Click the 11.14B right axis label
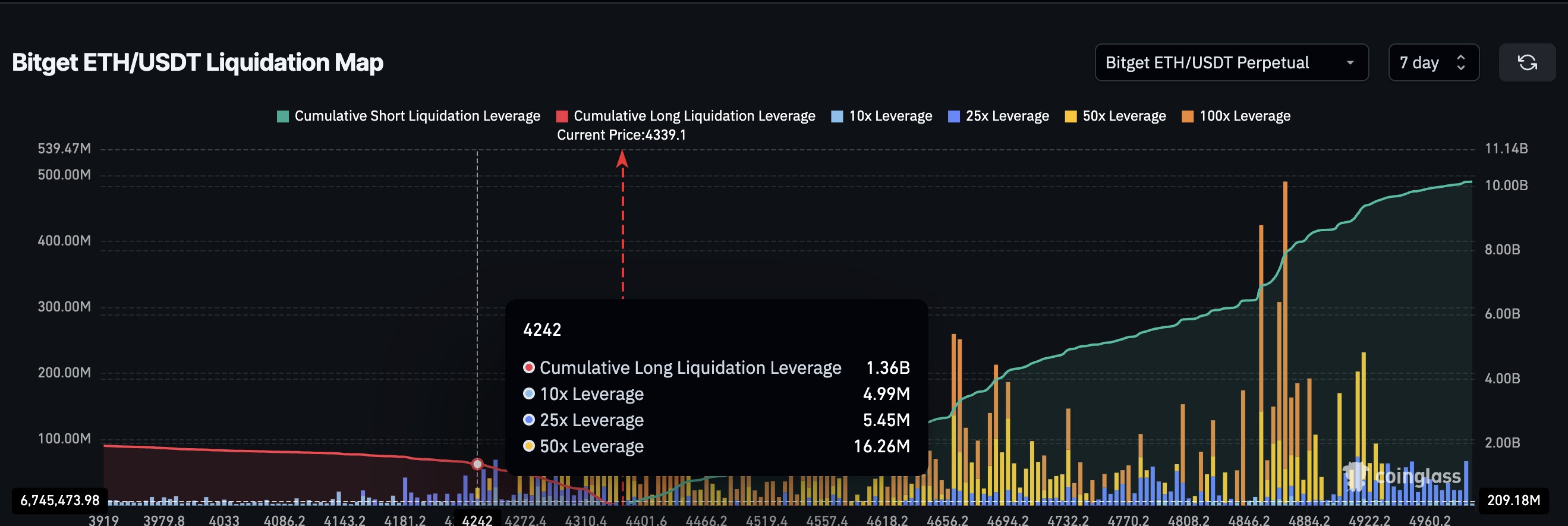 click(1506, 149)
